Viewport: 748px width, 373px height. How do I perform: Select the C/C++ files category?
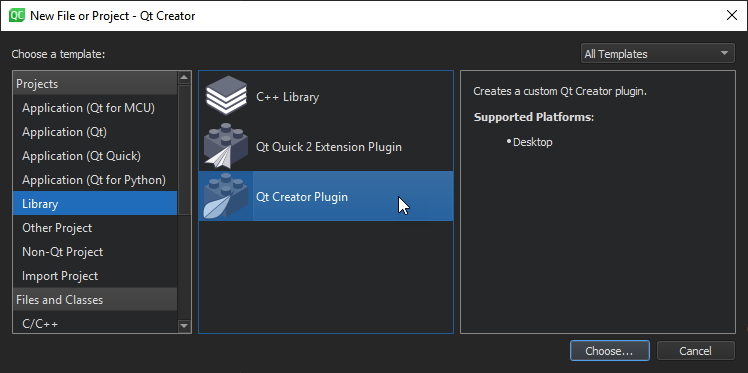coord(95,323)
